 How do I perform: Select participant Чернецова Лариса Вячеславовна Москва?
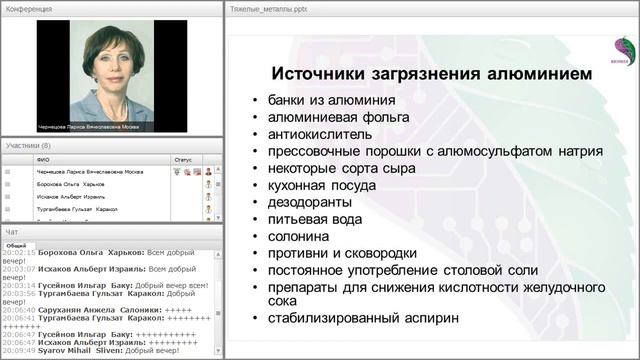tap(90, 172)
